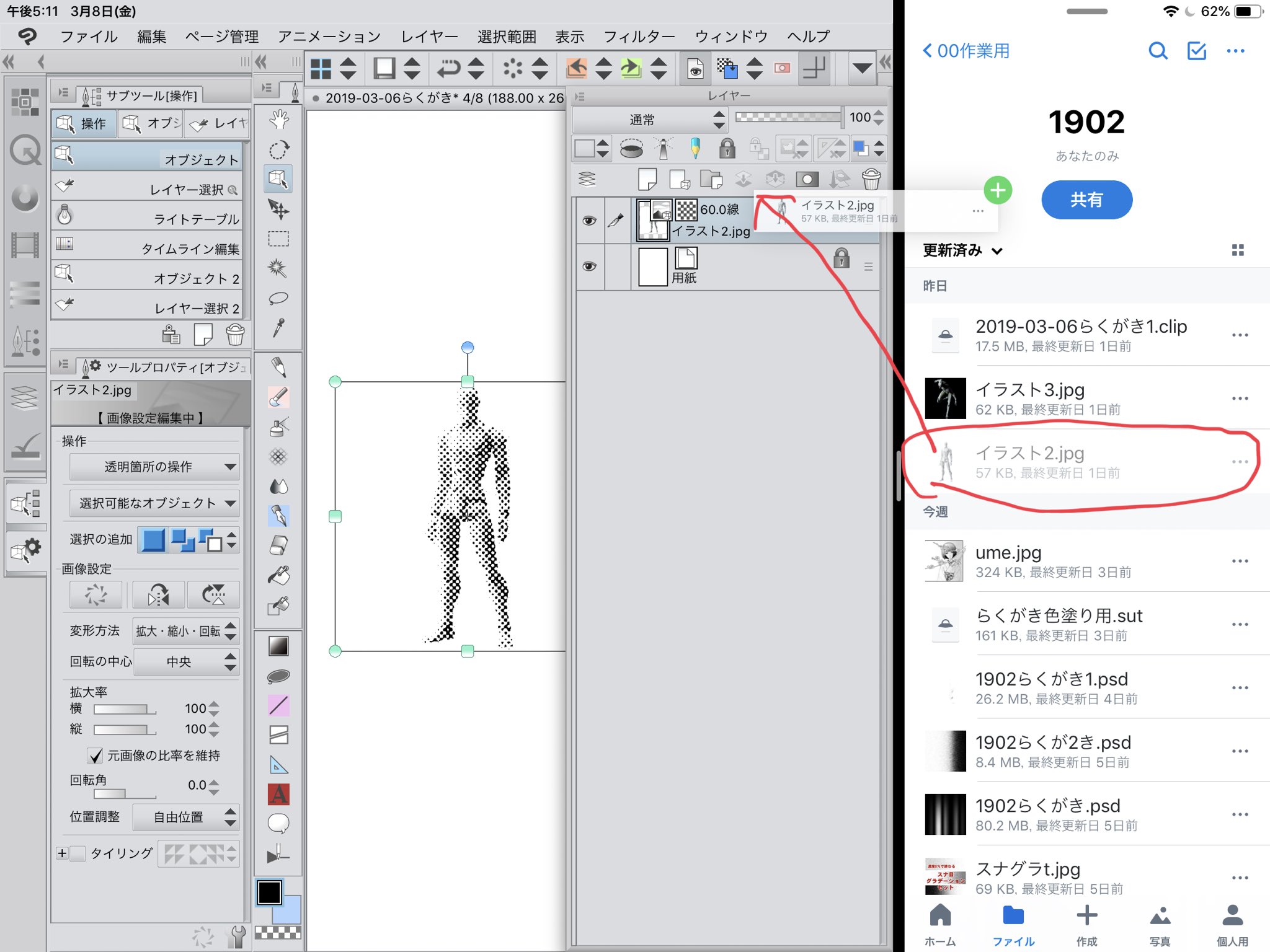Open the ファイル tab in Dropbox bottom bar
The image size is (1270, 952).
(1013, 926)
